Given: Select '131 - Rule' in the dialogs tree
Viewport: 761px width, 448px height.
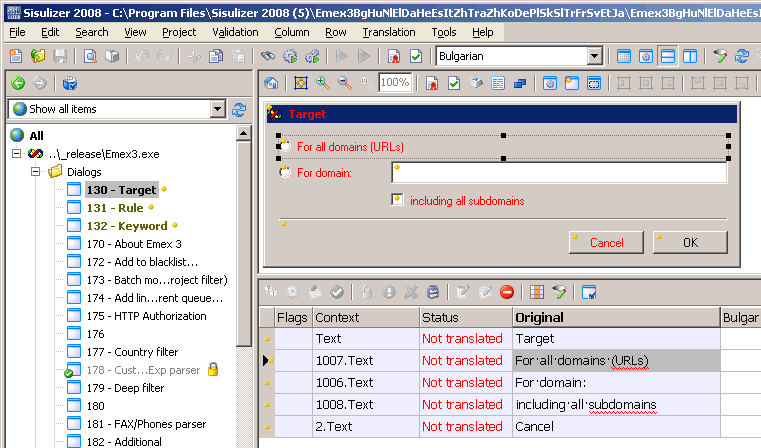Looking at the screenshot, I should click(115, 208).
